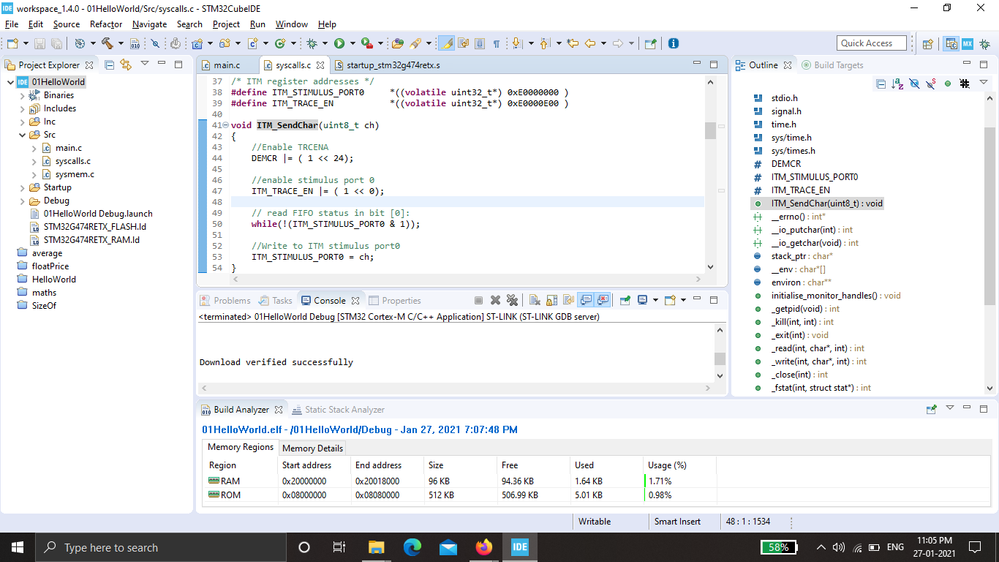This screenshot has height=562, width=999.
Task: Open File Explorer from the taskbar
Action: pos(377,547)
